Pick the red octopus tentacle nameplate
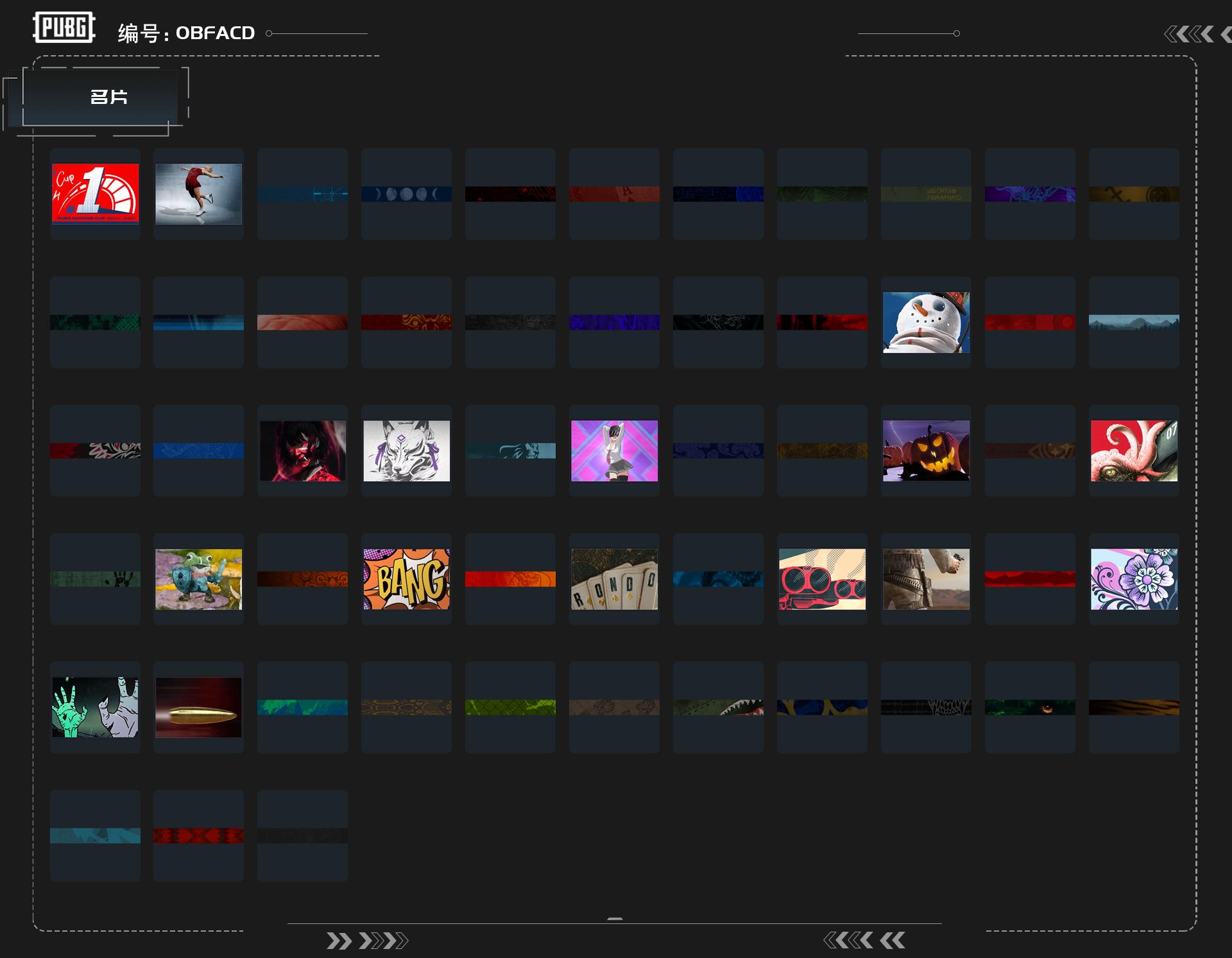Viewport: 1232px width, 958px height. 1134,450
